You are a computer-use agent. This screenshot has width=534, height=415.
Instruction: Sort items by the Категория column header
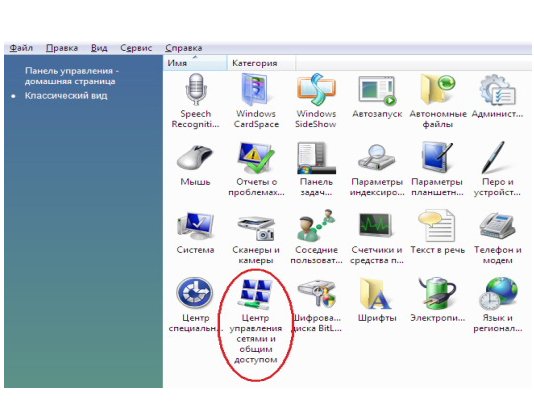tap(261, 63)
